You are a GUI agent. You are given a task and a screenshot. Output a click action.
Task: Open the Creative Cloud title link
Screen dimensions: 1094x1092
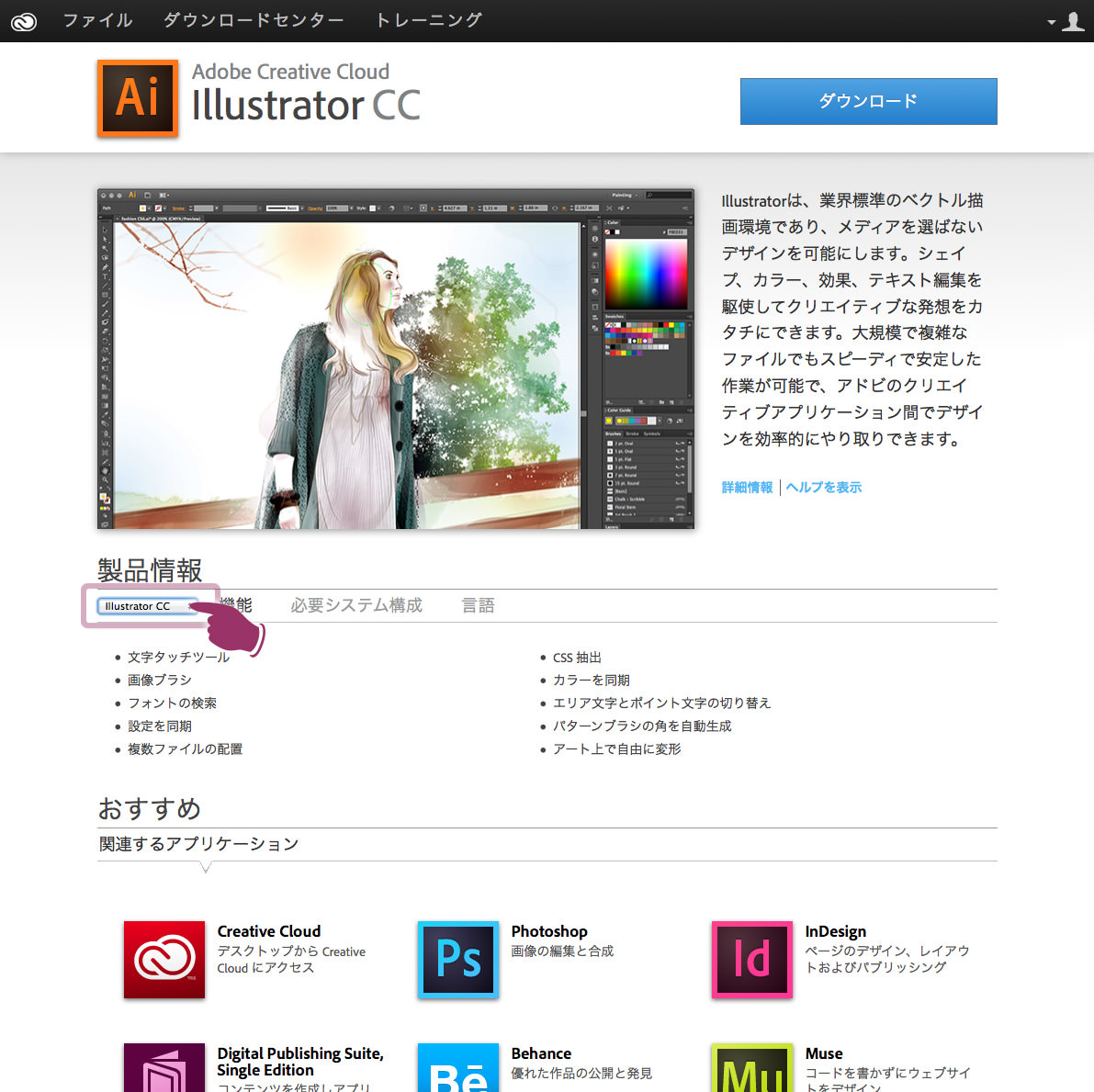[x=268, y=931]
